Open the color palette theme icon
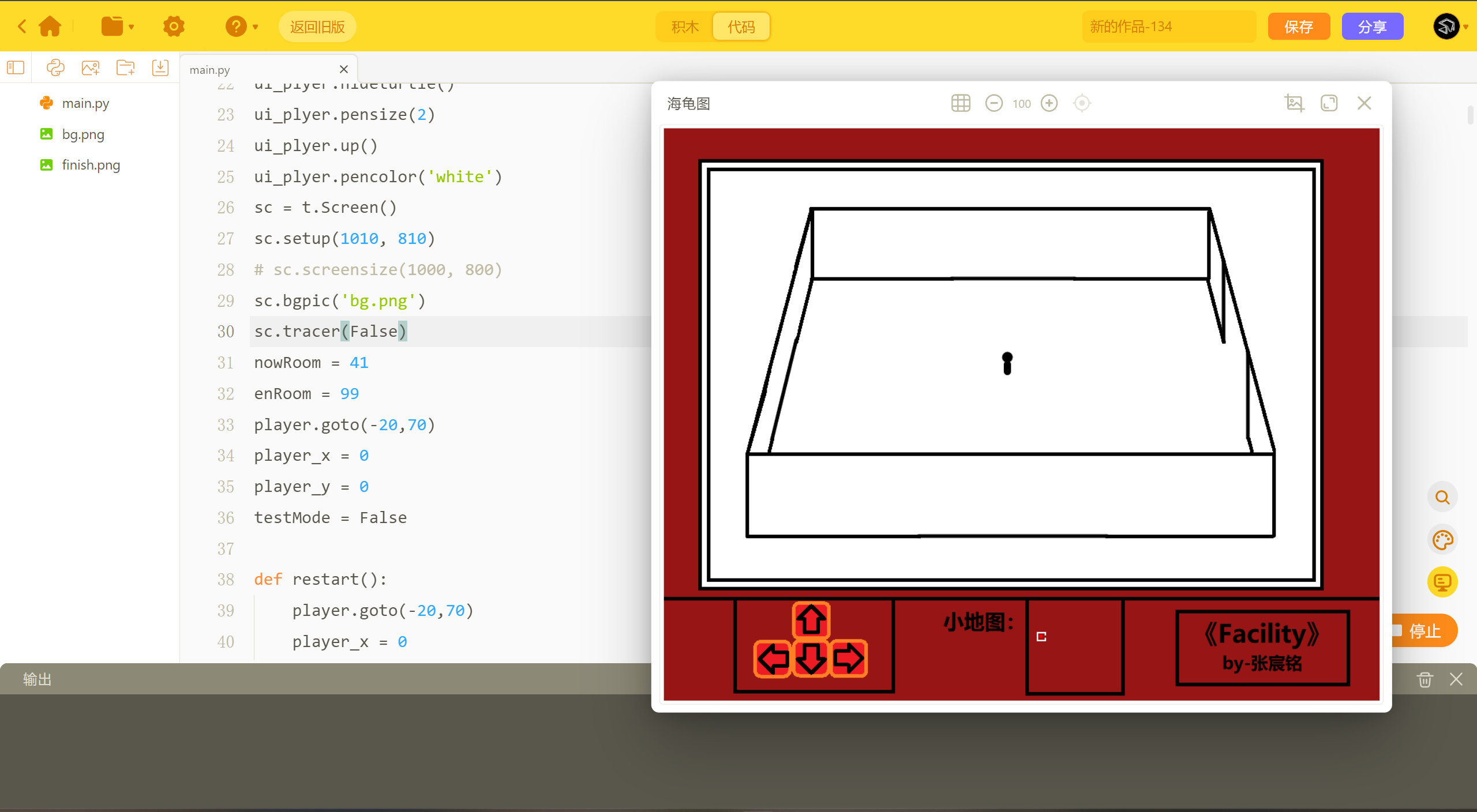This screenshot has width=1477, height=812. coord(1442,540)
